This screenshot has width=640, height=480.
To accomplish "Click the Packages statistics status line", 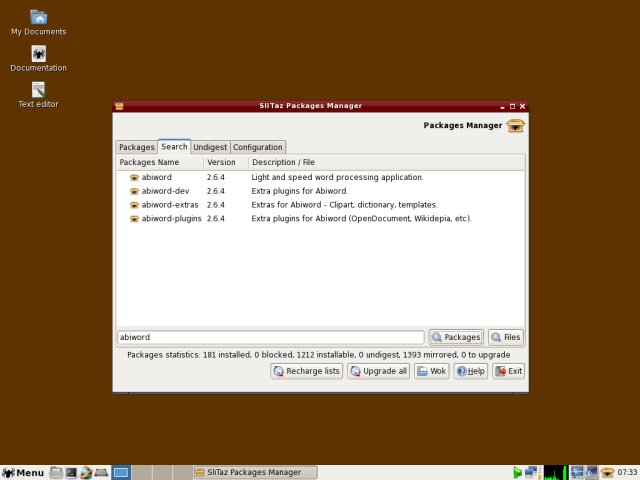I will coord(318,355).
